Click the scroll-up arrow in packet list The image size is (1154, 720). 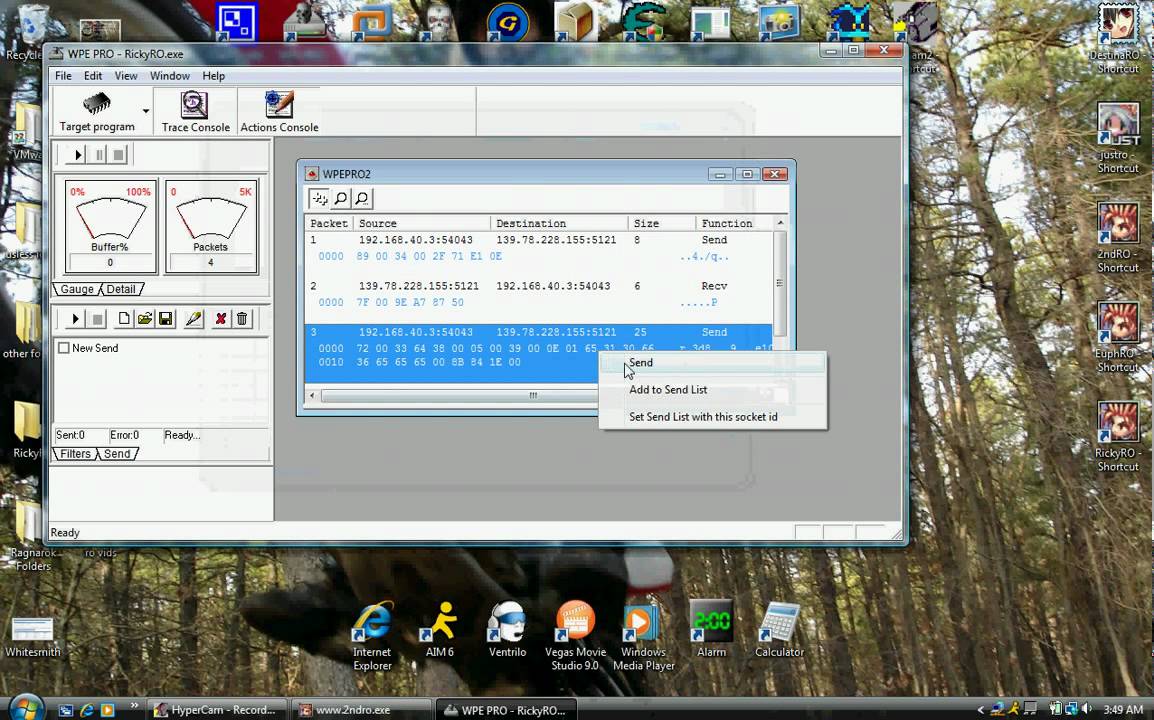tap(780, 222)
